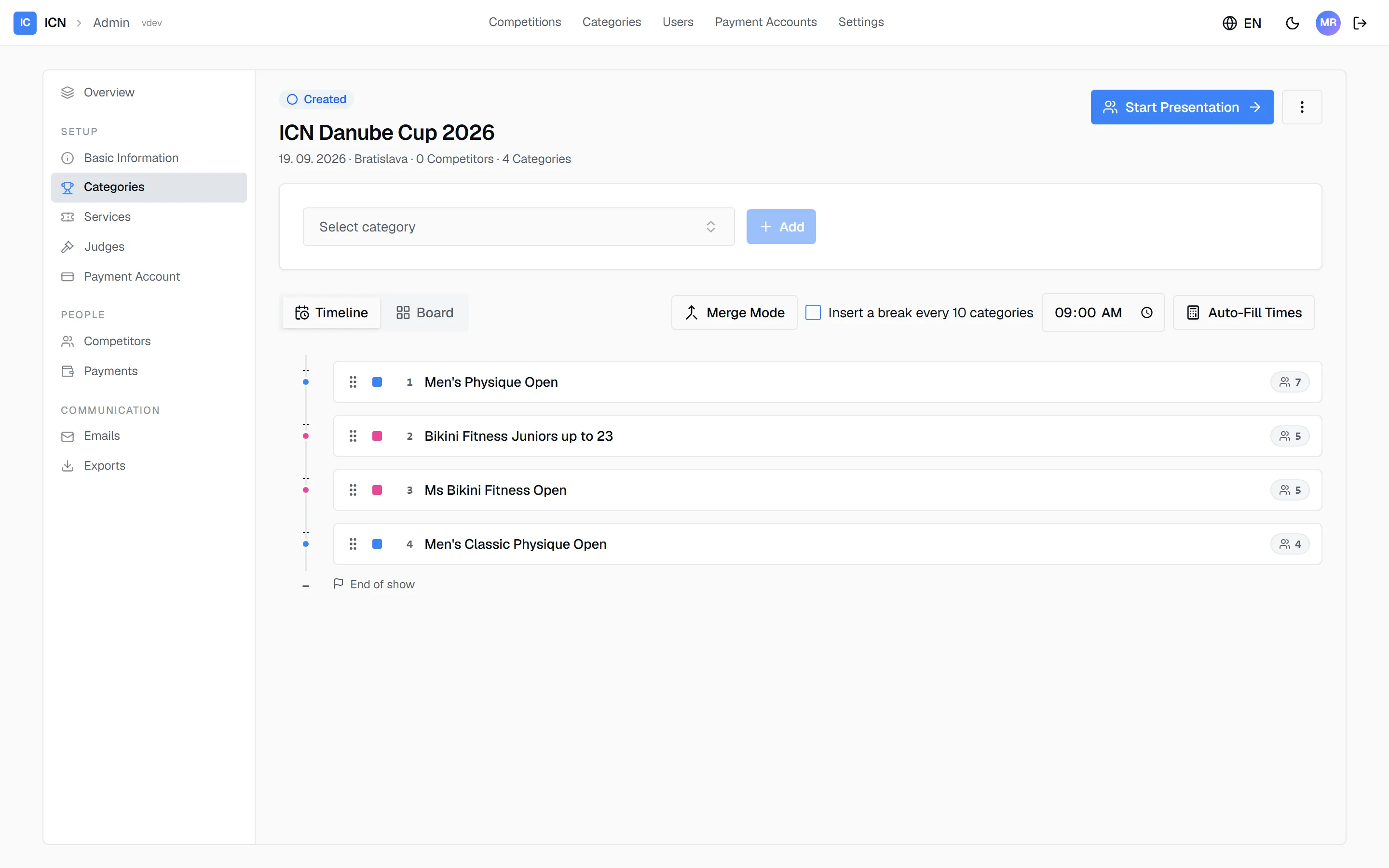Click competitor count badge on Ms Bikini Fitness Open

click(x=1290, y=489)
